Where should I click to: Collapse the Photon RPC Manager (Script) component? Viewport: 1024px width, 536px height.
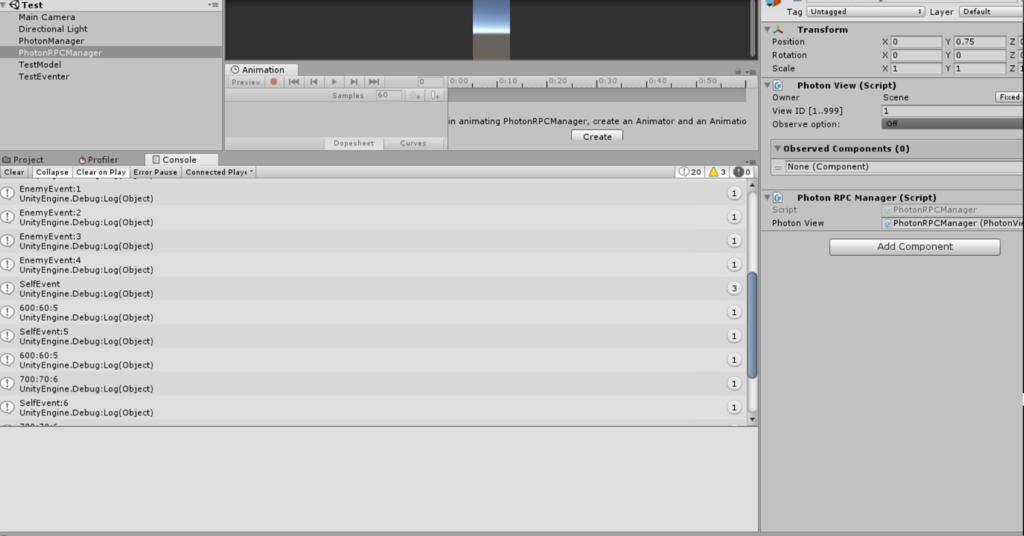click(767, 197)
